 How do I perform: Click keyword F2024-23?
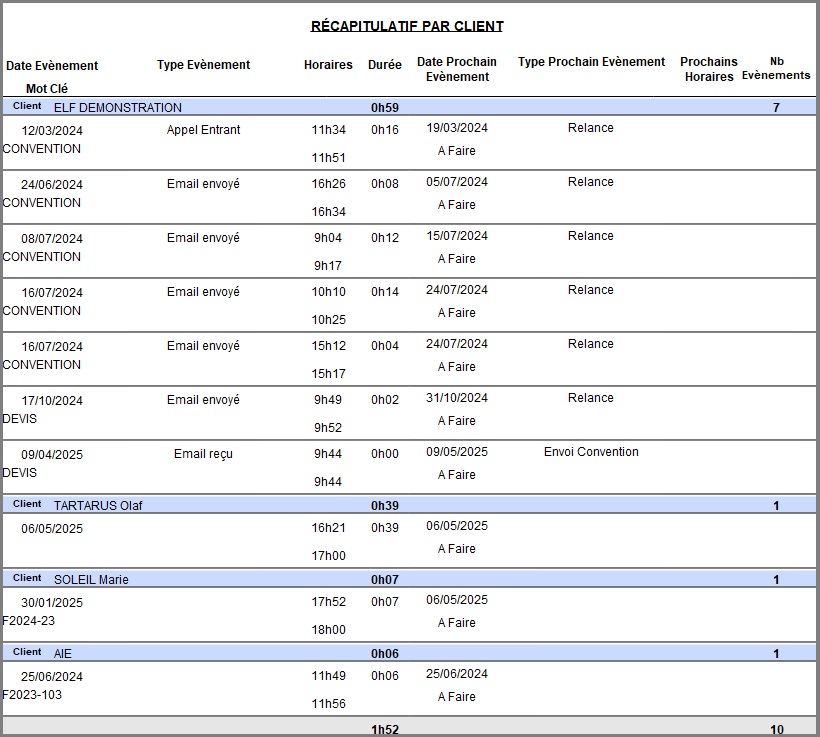[x=29, y=621]
